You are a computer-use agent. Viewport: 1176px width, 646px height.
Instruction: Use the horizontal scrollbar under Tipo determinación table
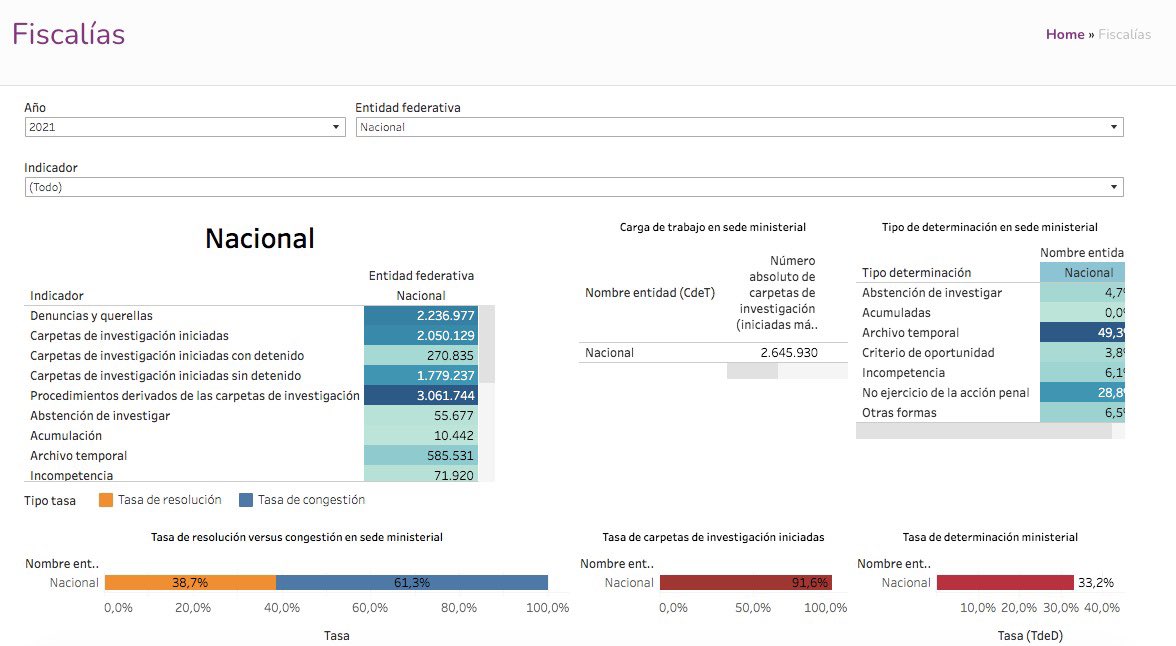click(x=983, y=431)
